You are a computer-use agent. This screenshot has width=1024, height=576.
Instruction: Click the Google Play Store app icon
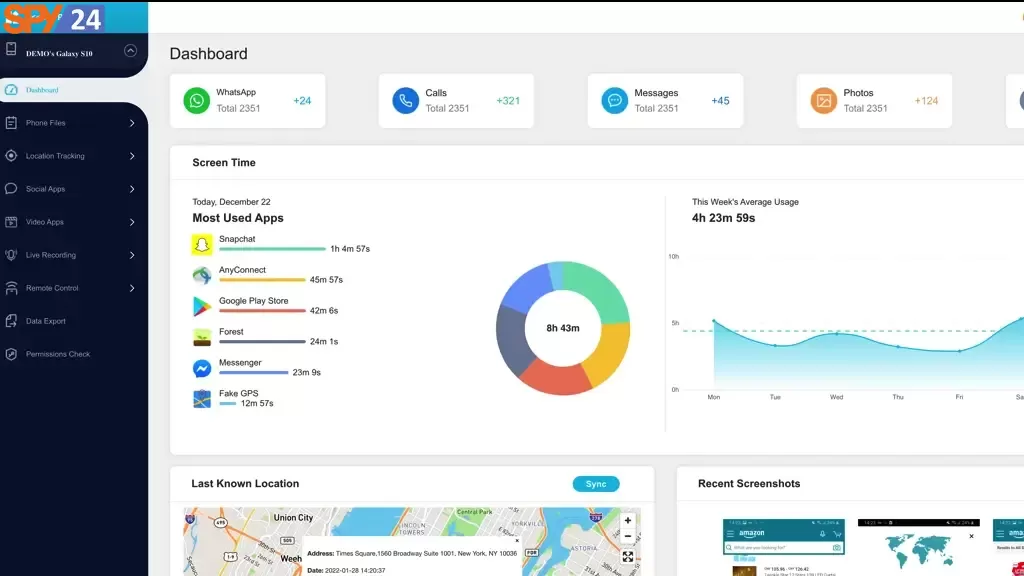(202, 306)
